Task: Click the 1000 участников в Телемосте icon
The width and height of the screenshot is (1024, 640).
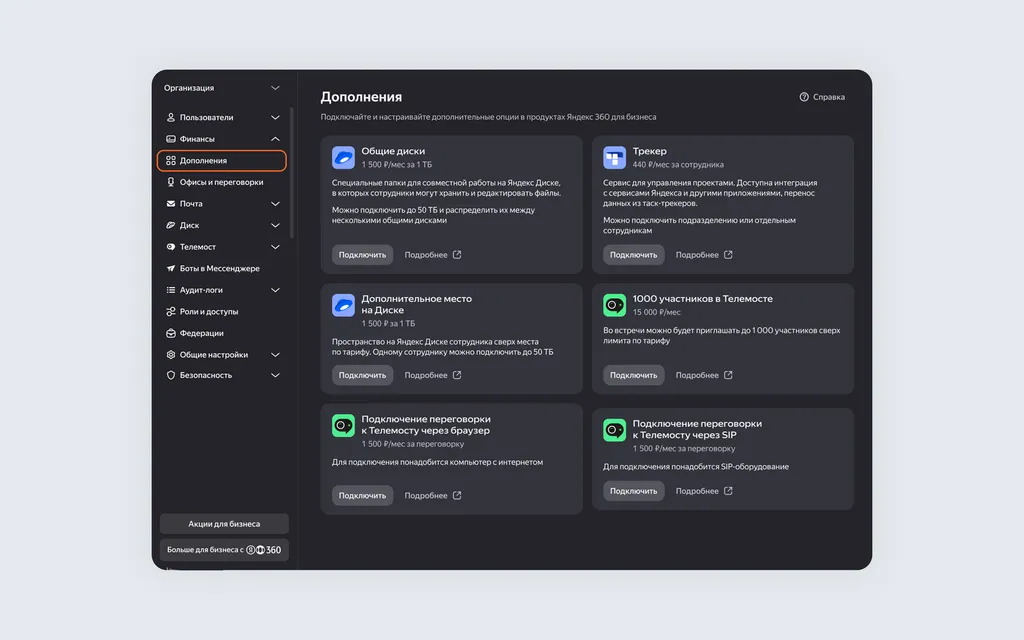Action: pos(614,305)
